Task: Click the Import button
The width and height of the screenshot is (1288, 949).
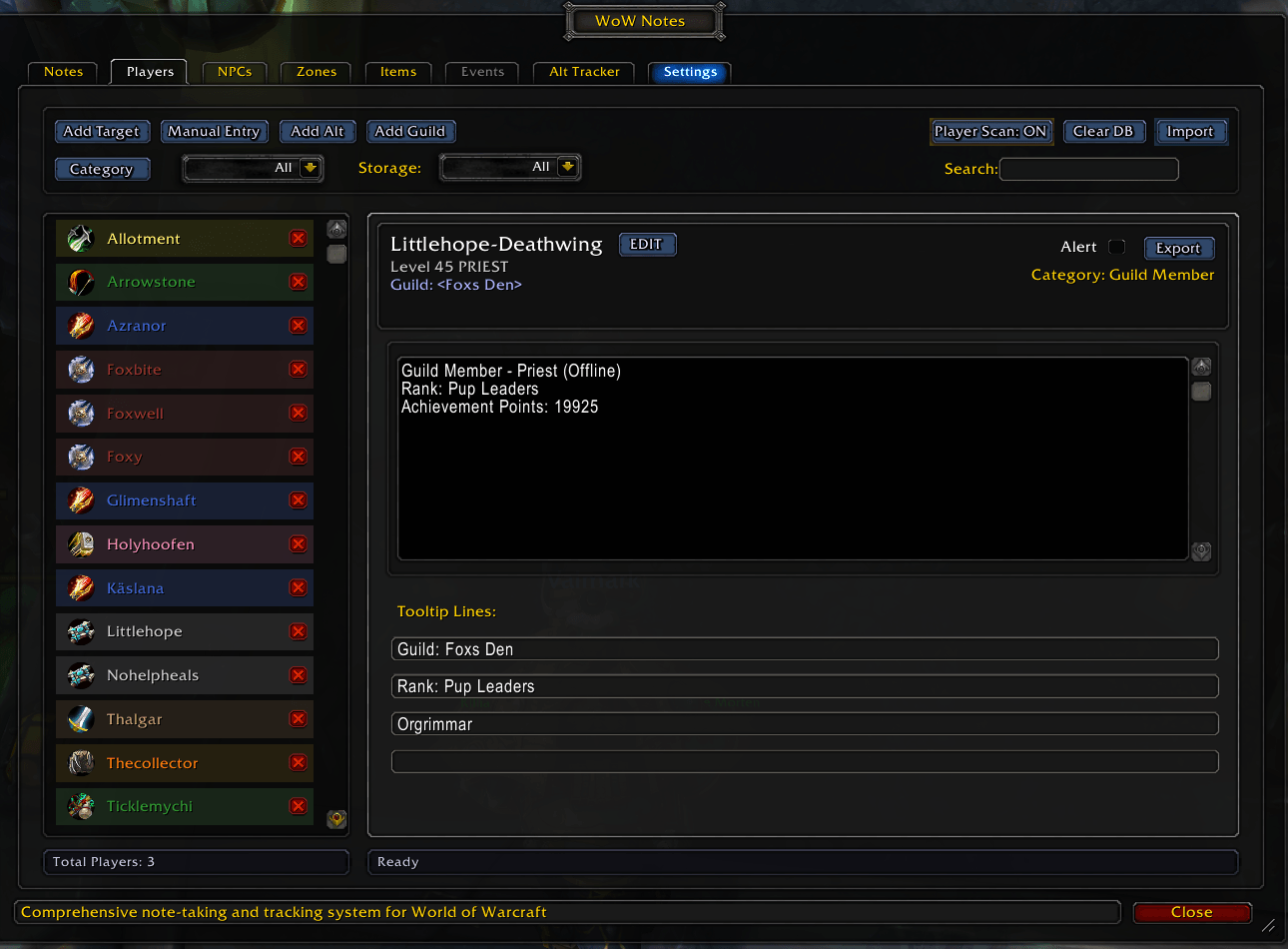Action: pyautogui.click(x=1190, y=132)
